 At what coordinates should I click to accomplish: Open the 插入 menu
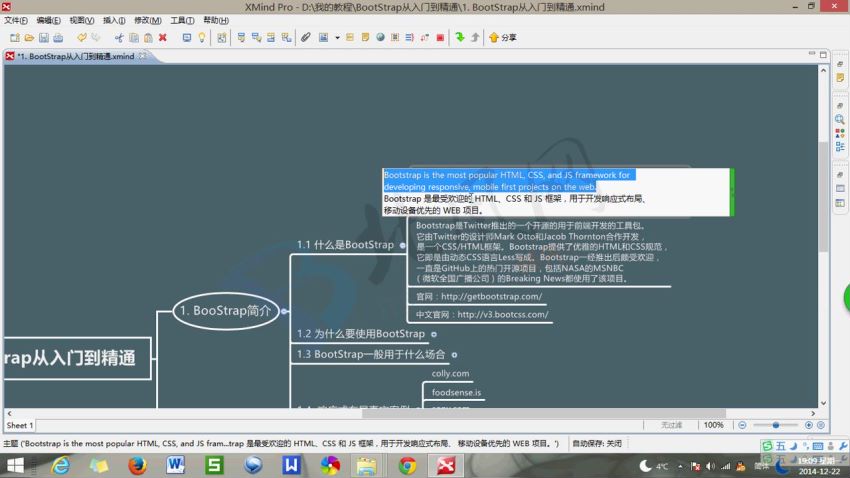coord(114,20)
